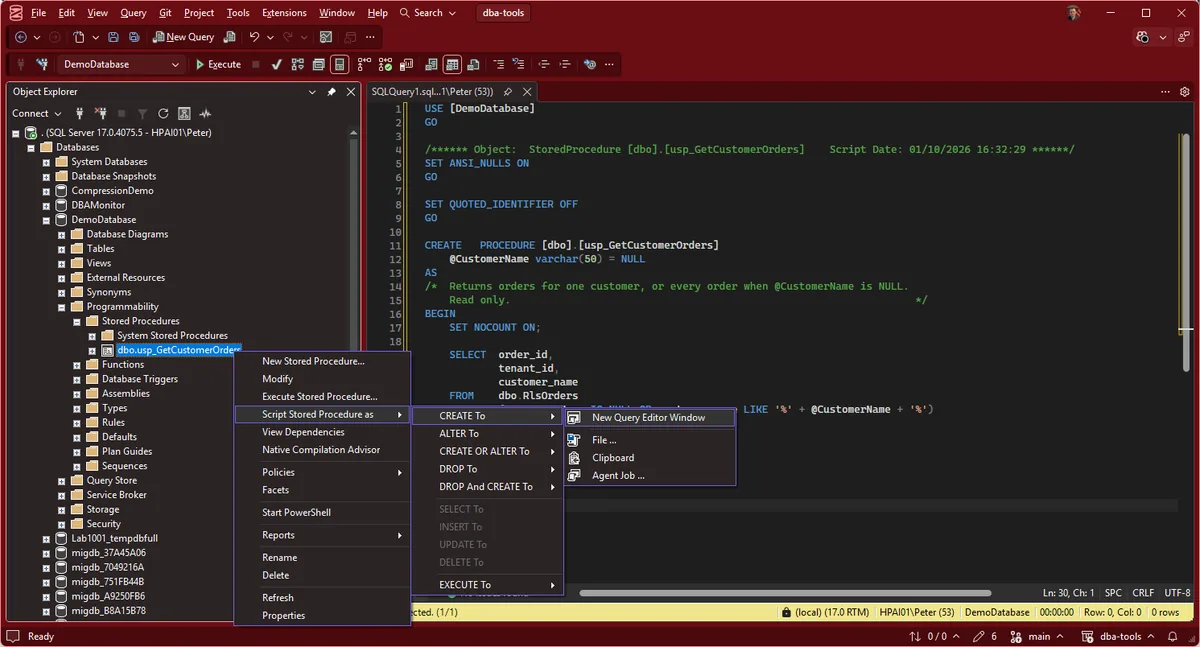Choose Clipboard in CREATE To submenu
Screen dimensions: 1200x647
(x=650, y=458)
